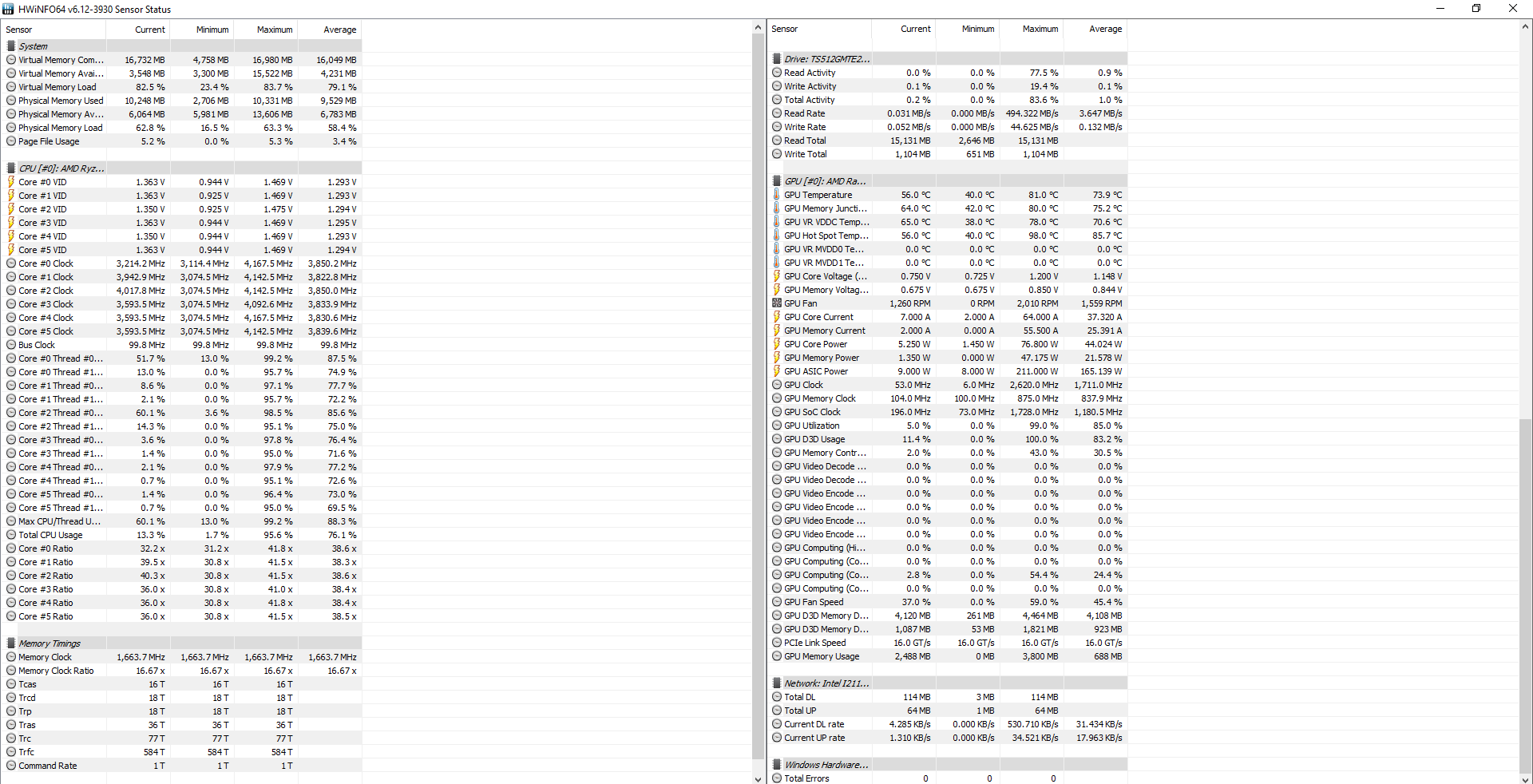This screenshot has height=784, width=1533.
Task: Click the icon next to Memory Clock Ratio
Action: coord(11,671)
